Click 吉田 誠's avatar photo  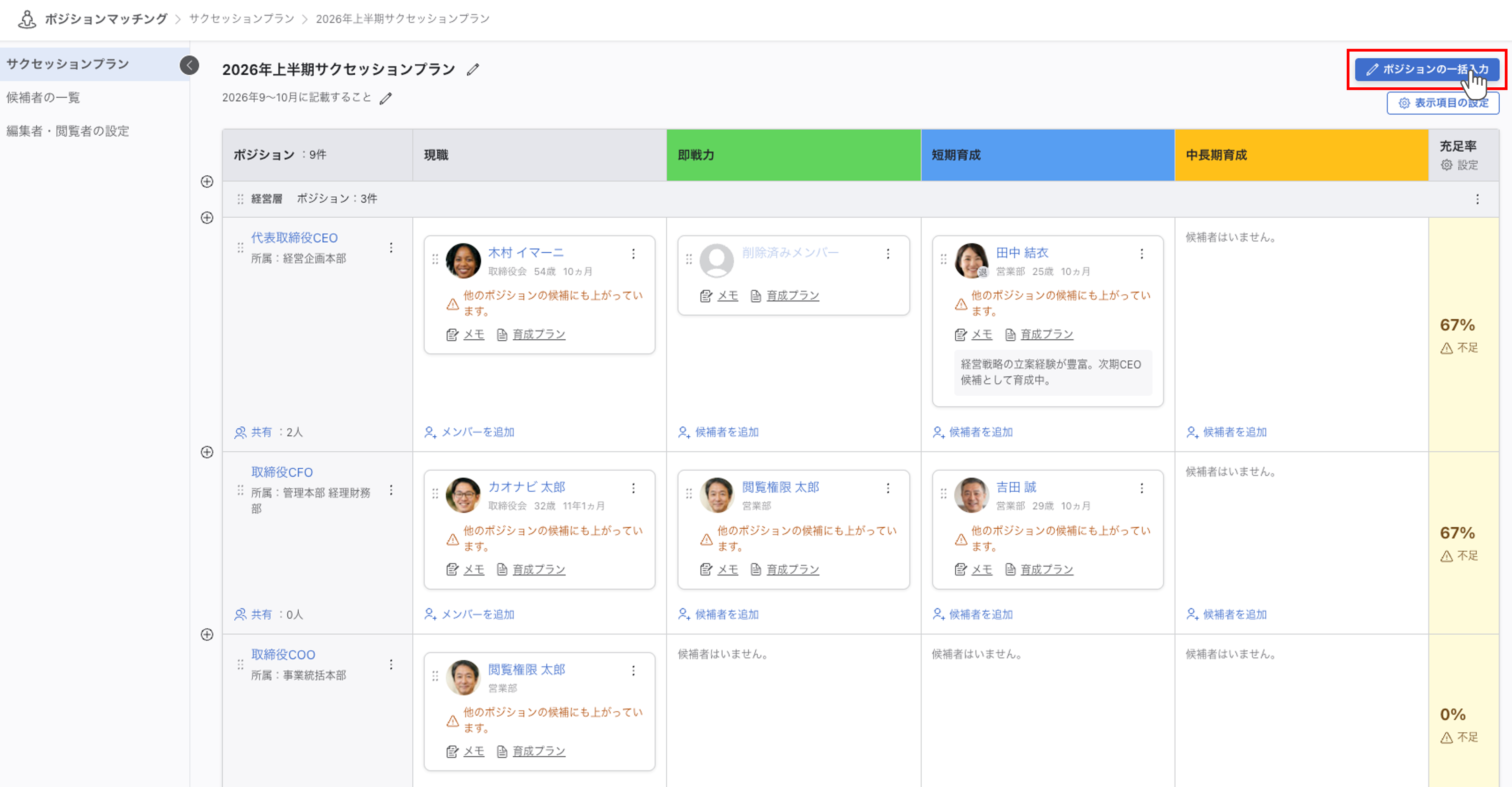pyautogui.click(x=971, y=494)
